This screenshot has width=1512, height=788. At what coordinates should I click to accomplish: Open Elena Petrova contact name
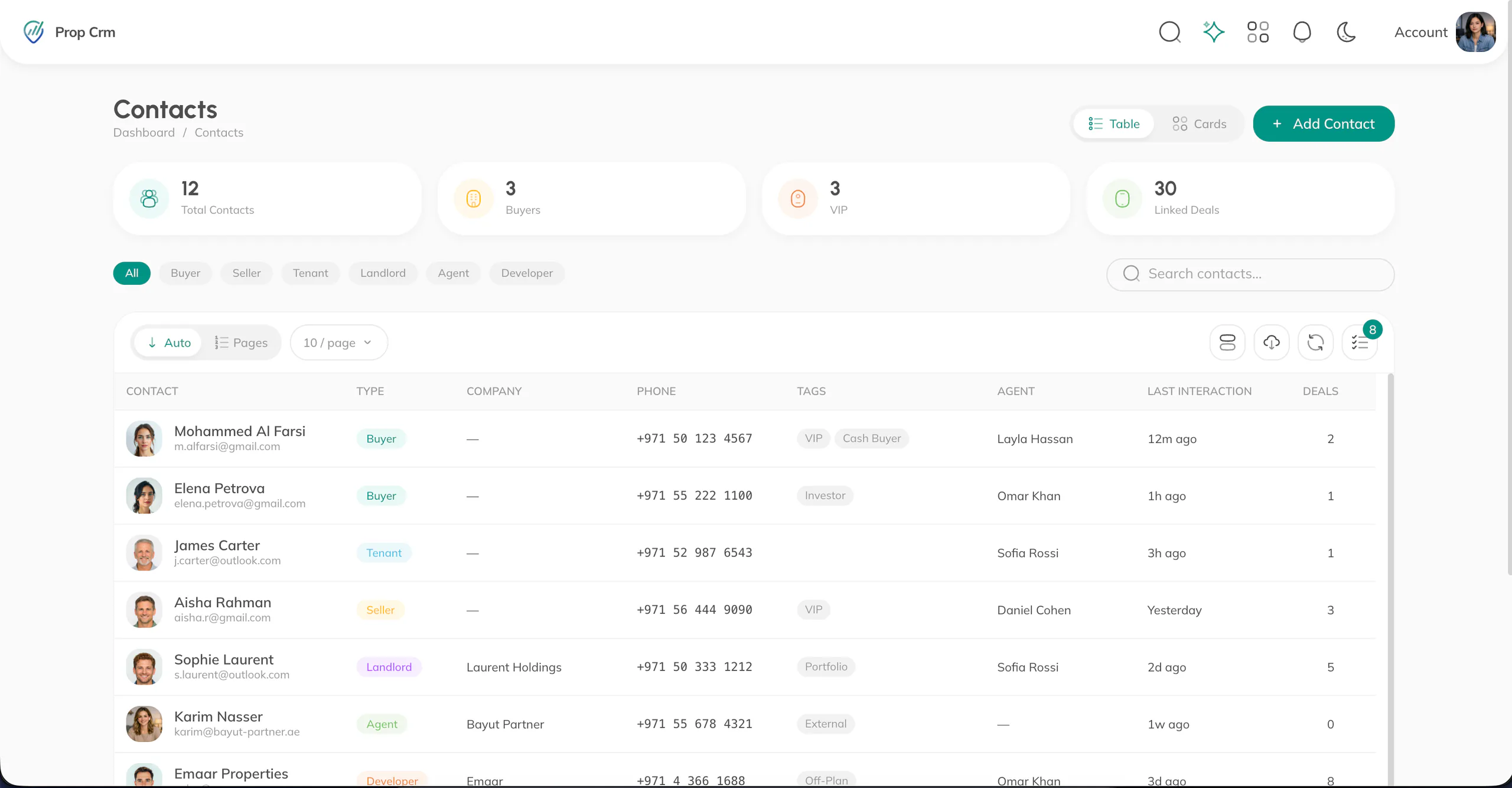point(219,489)
